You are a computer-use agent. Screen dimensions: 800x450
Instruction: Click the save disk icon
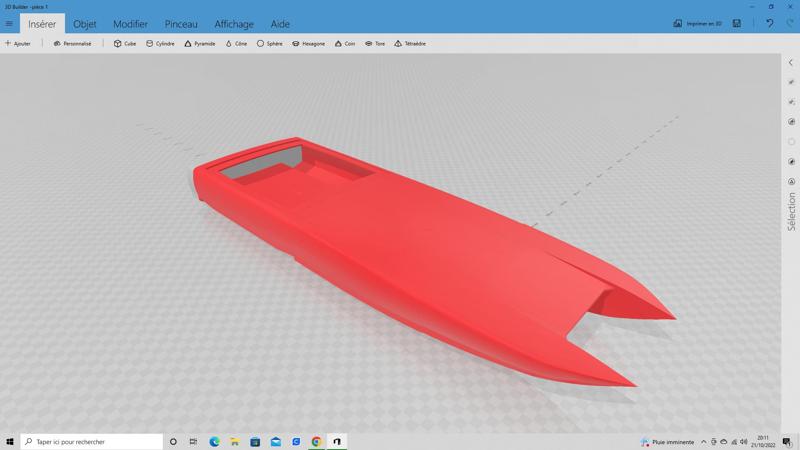tap(737, 23)
